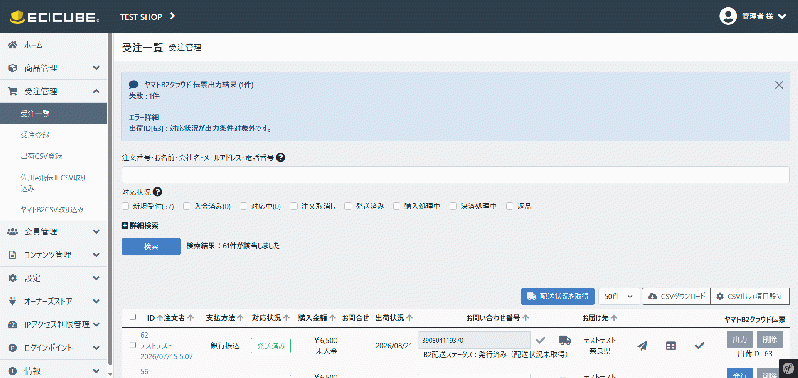This screenshot has height=378, width=798.
Task: Sort by 注文者 column arrow
Action: coord(190,318)
